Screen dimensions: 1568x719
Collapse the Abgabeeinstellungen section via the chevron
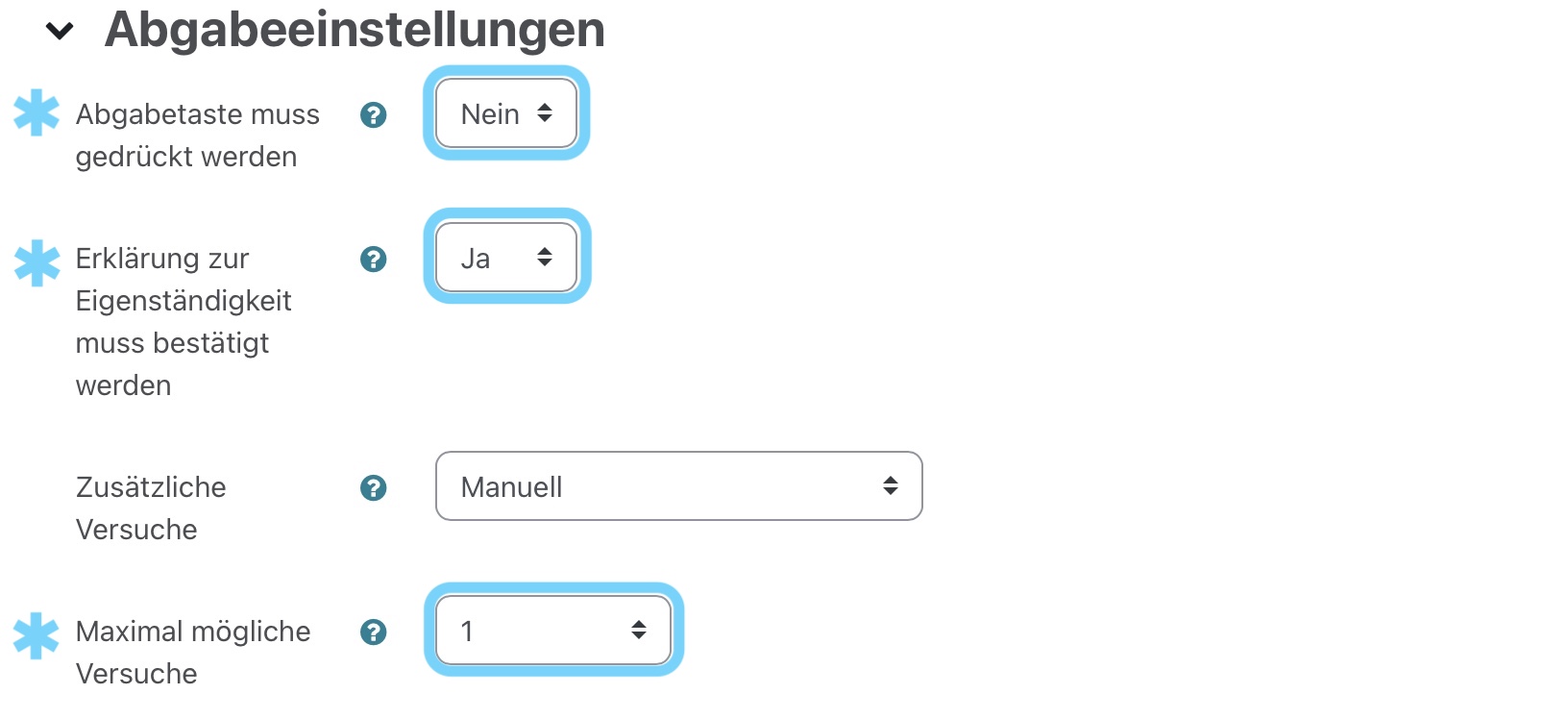coord(58,31)
